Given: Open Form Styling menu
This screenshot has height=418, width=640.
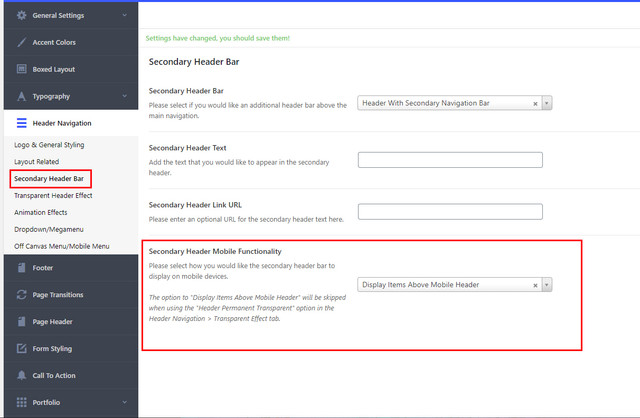Looking at the screenshot, I should pos(71,348).
